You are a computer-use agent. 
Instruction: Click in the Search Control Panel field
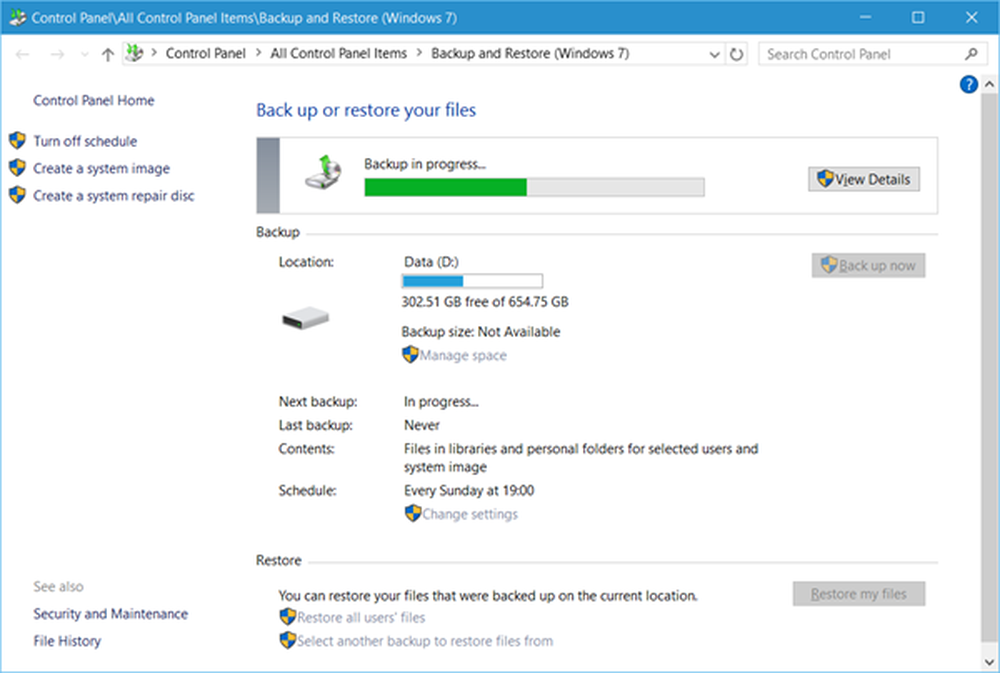point(860,54)
